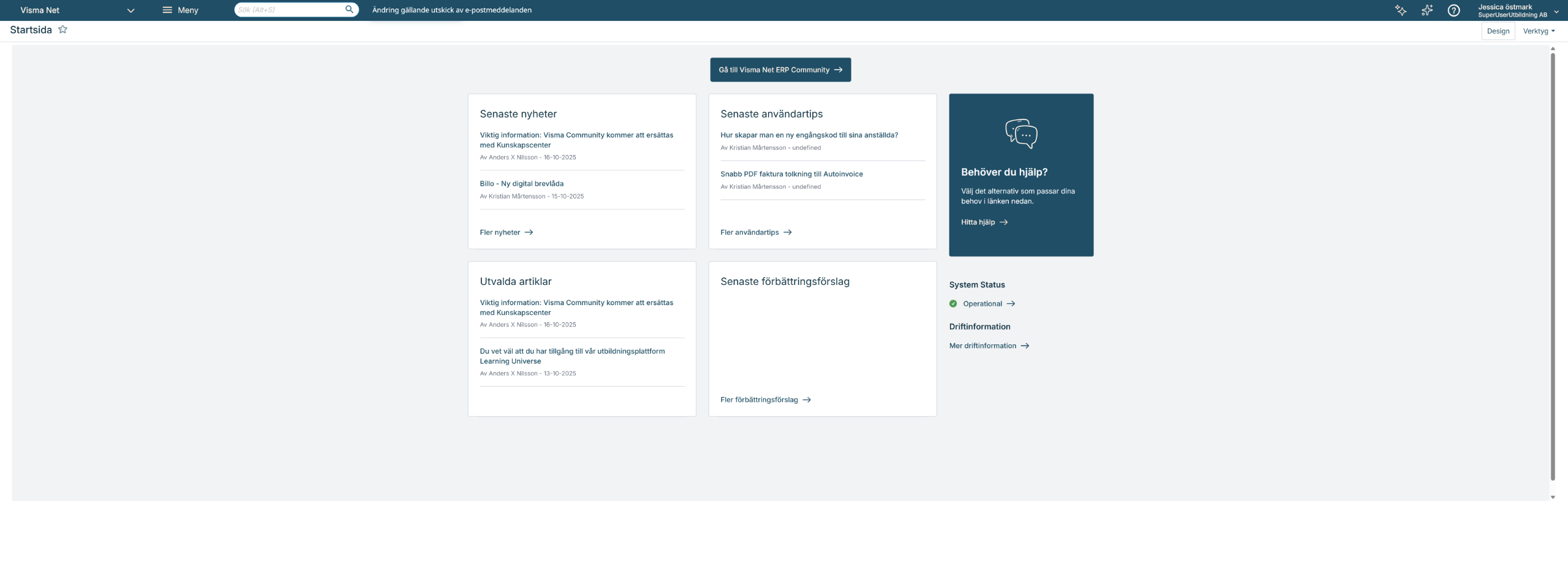Click the Senaste användartips heading
This screenshot has height=579, width=1568.
pos(771,114)
